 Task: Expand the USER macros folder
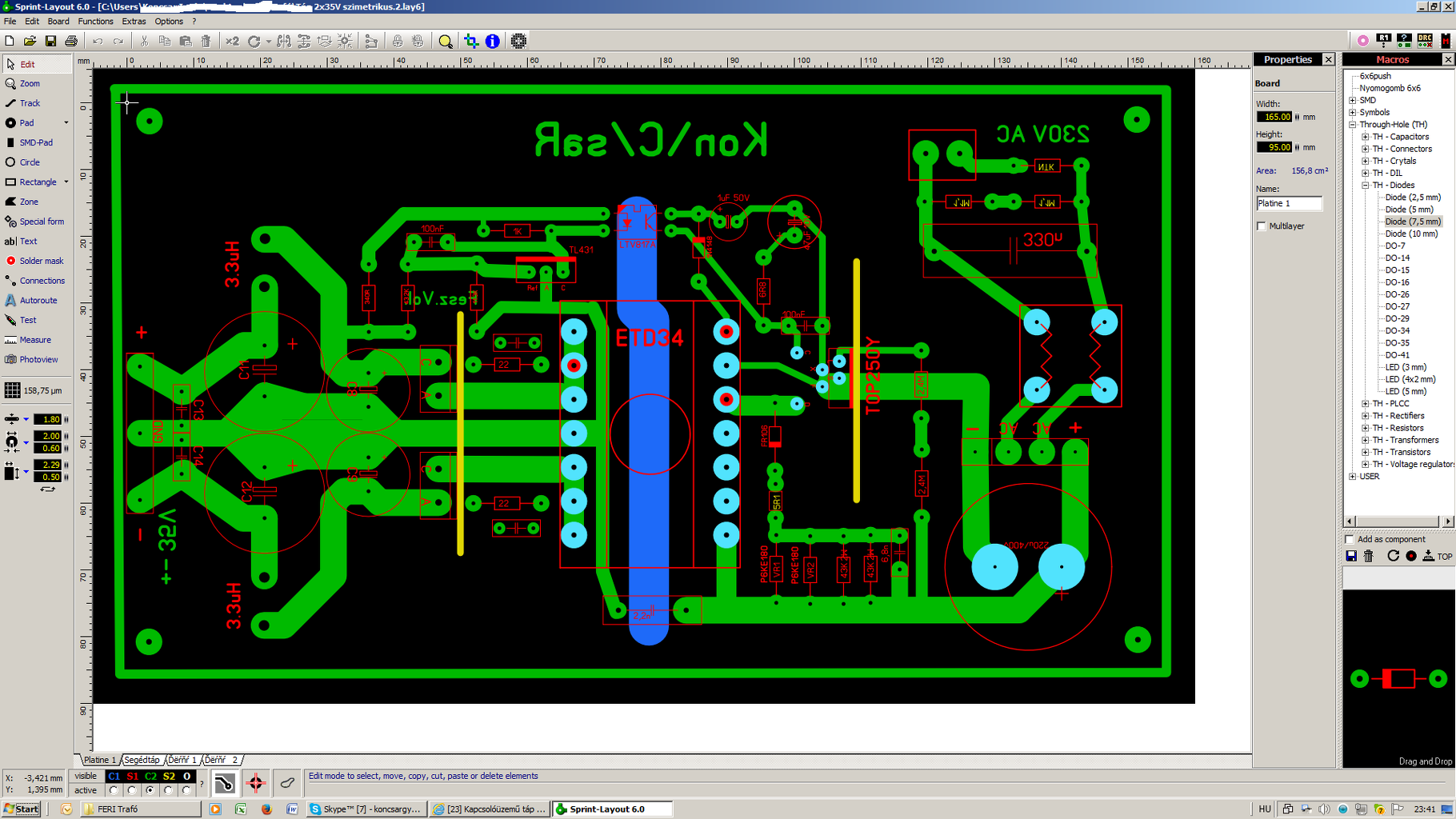click(x=1353, y=477)
